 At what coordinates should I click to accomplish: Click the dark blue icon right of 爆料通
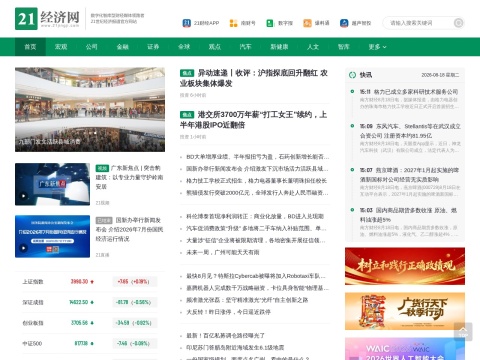click(344, 23)
